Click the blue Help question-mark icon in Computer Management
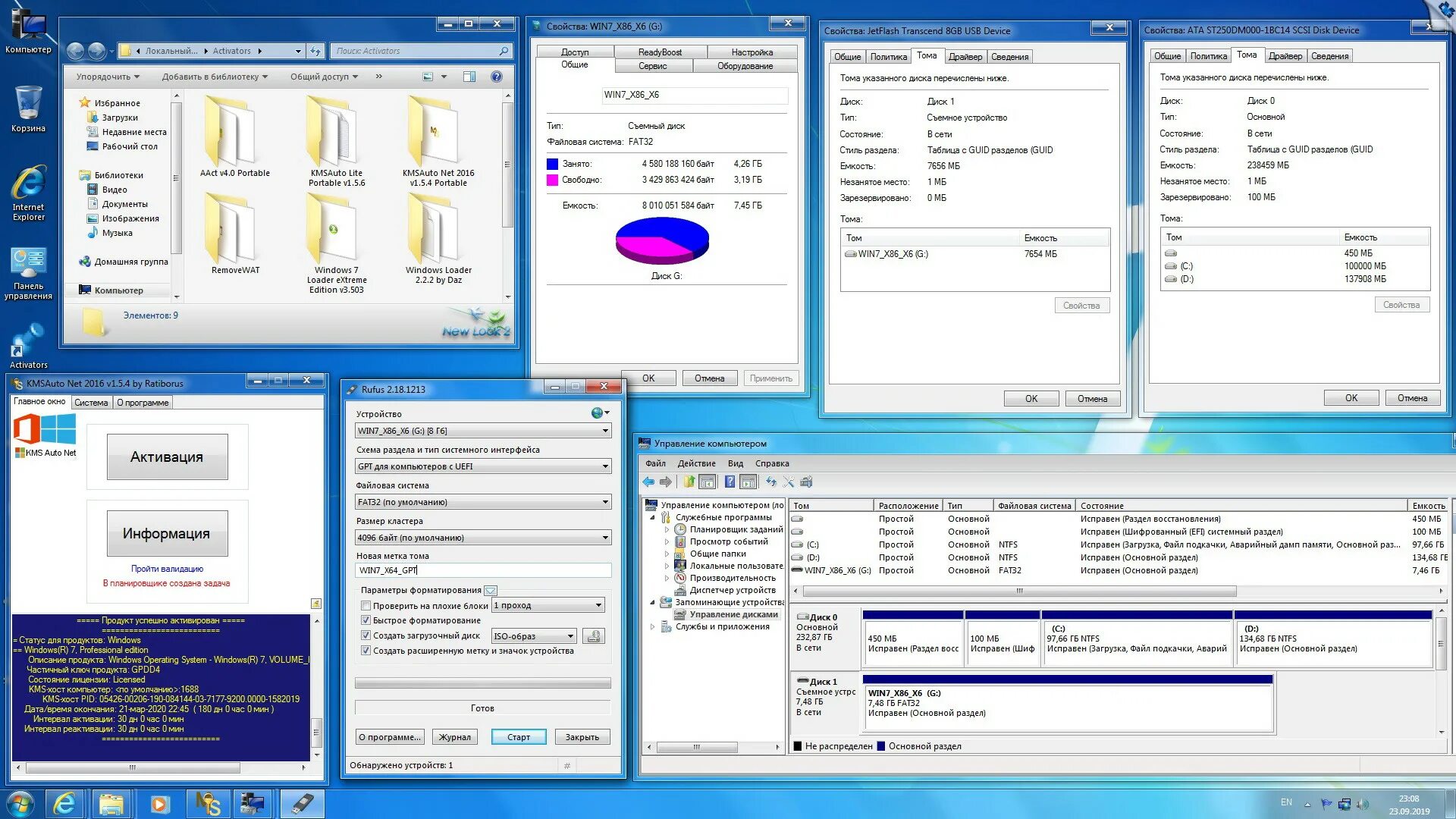The width and height of the screenshot is (1456, 819). pos(730,482)
